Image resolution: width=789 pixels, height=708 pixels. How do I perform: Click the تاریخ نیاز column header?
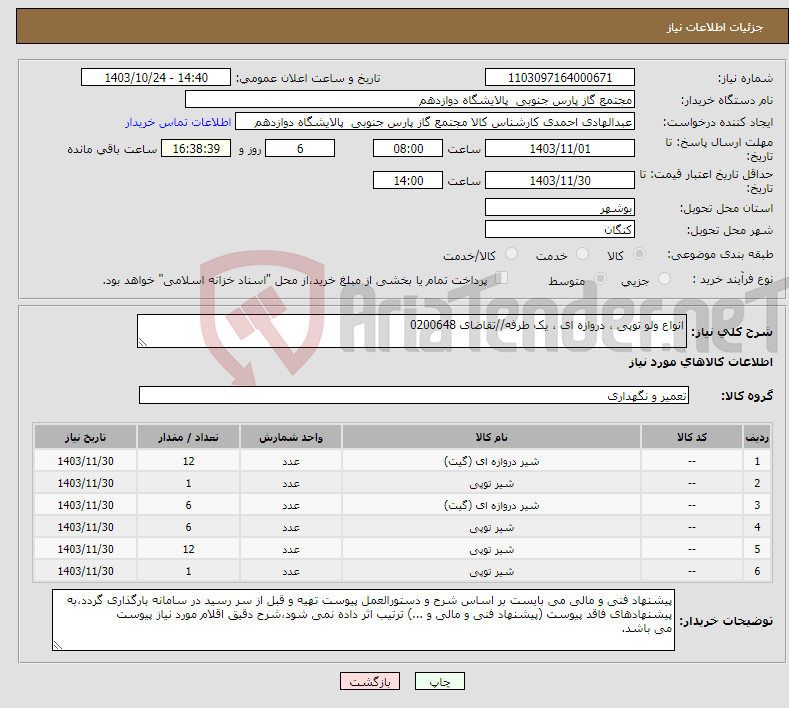point(86,437)
